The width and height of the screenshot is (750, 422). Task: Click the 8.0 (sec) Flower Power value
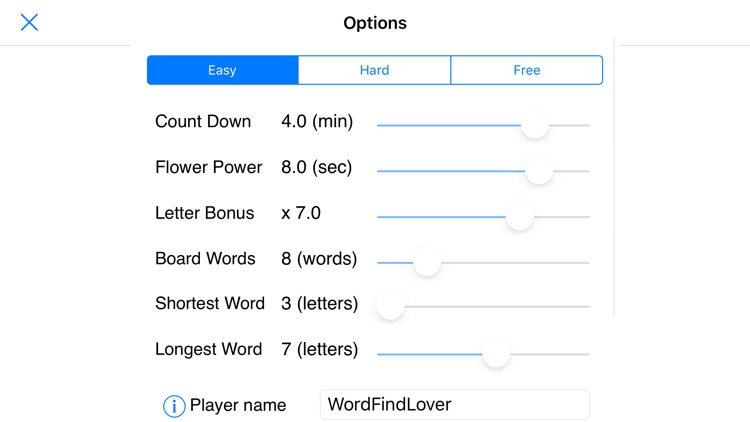tap(317, 168)
